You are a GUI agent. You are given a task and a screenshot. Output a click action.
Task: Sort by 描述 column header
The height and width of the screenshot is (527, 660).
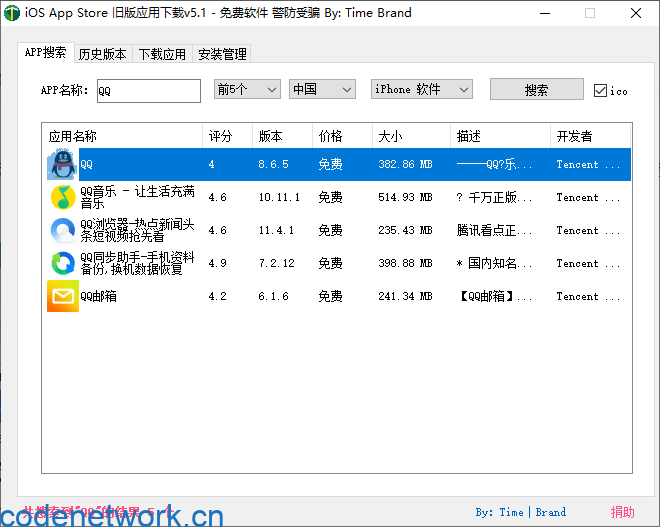pos(500,136)
